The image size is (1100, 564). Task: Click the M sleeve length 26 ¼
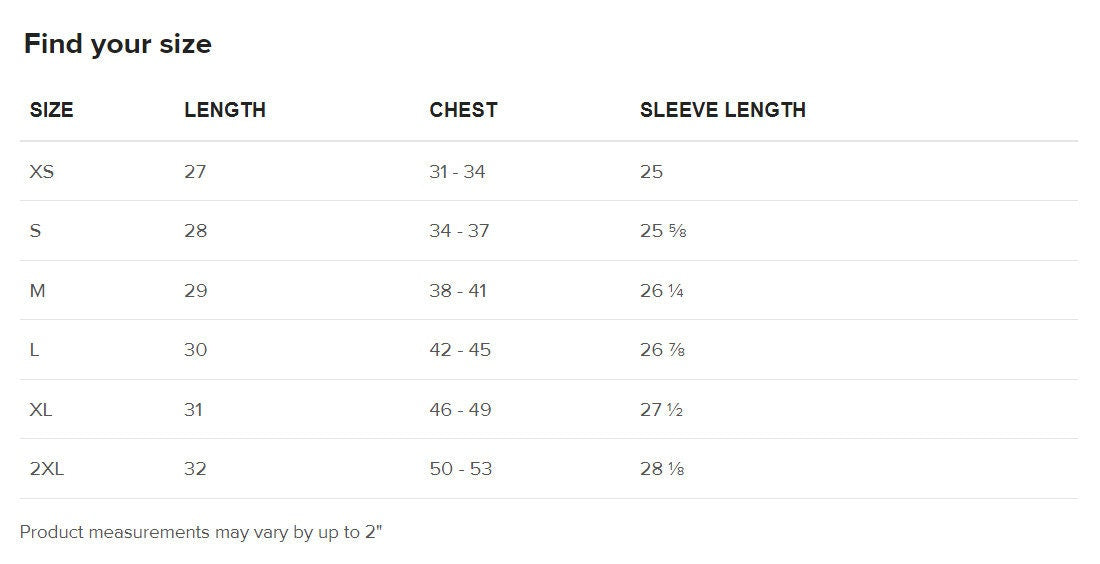click(x=662, y=291)
